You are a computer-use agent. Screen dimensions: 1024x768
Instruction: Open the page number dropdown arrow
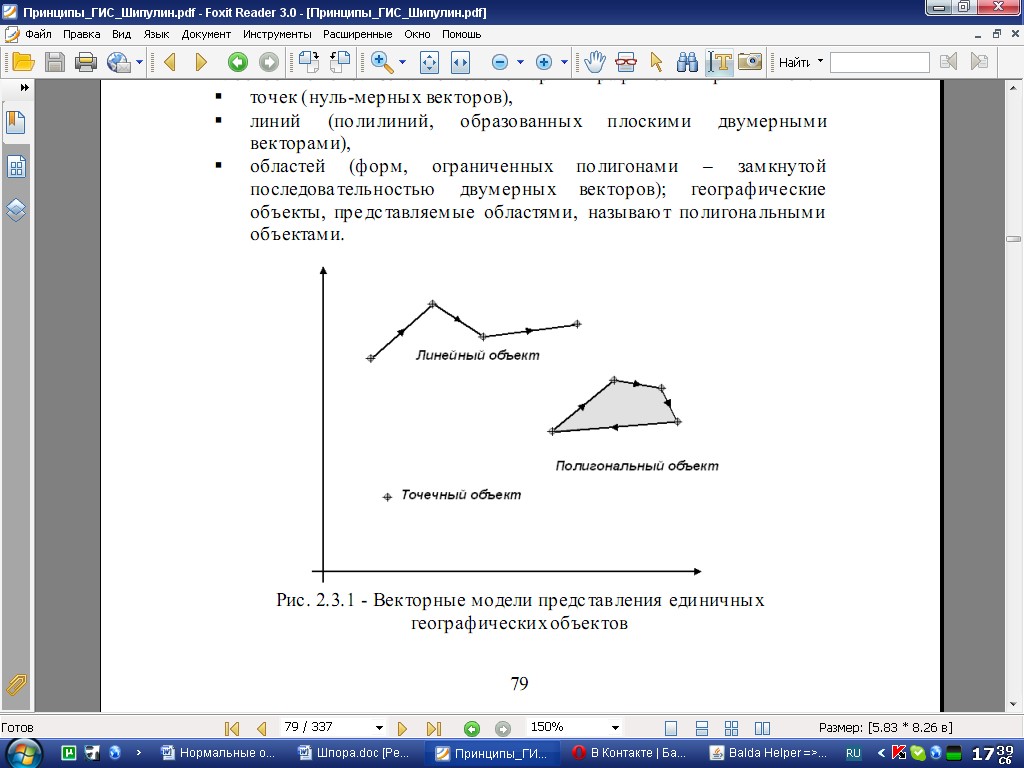click(379, 728)
